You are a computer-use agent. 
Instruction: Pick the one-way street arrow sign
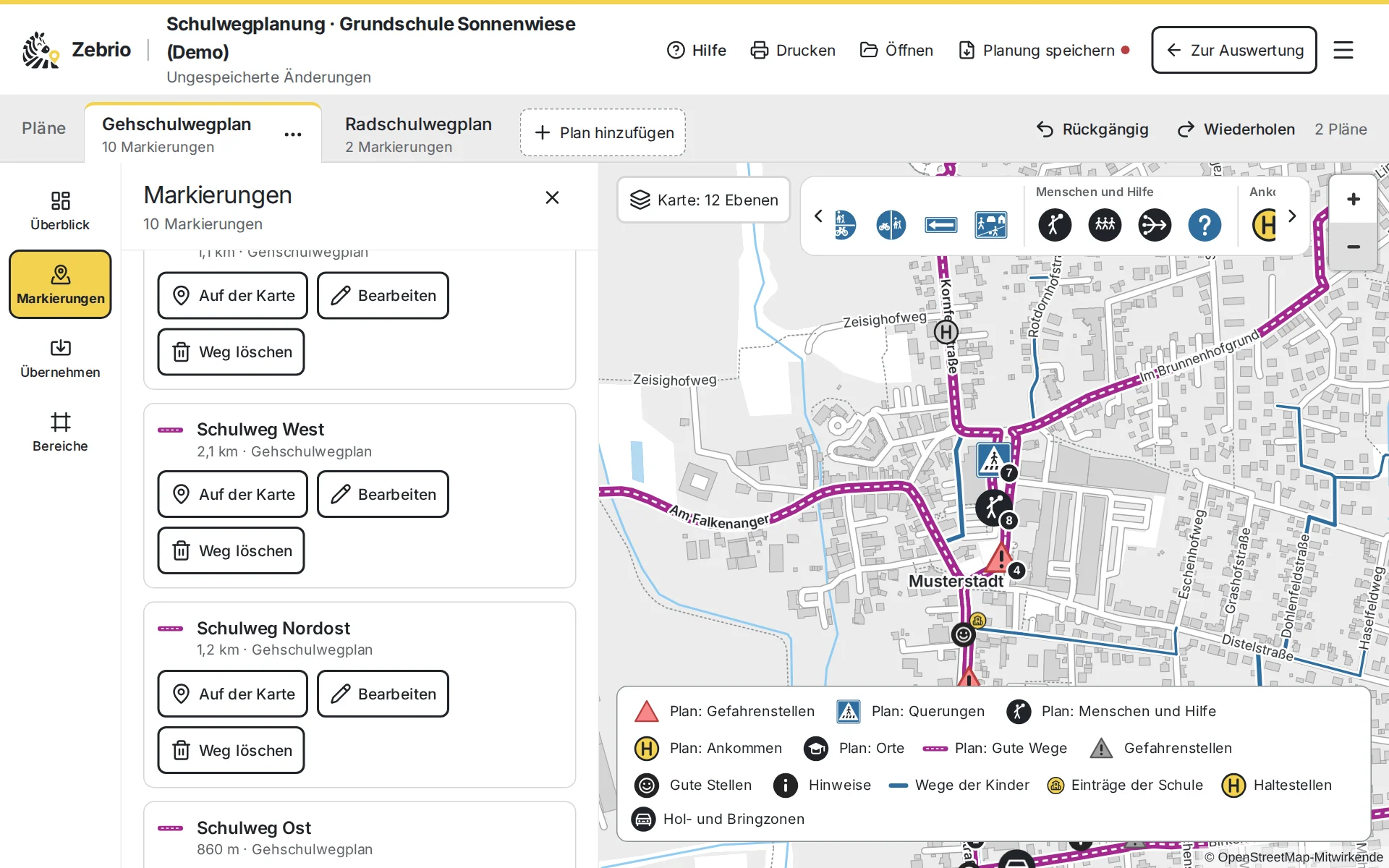(x=940, y=226)
